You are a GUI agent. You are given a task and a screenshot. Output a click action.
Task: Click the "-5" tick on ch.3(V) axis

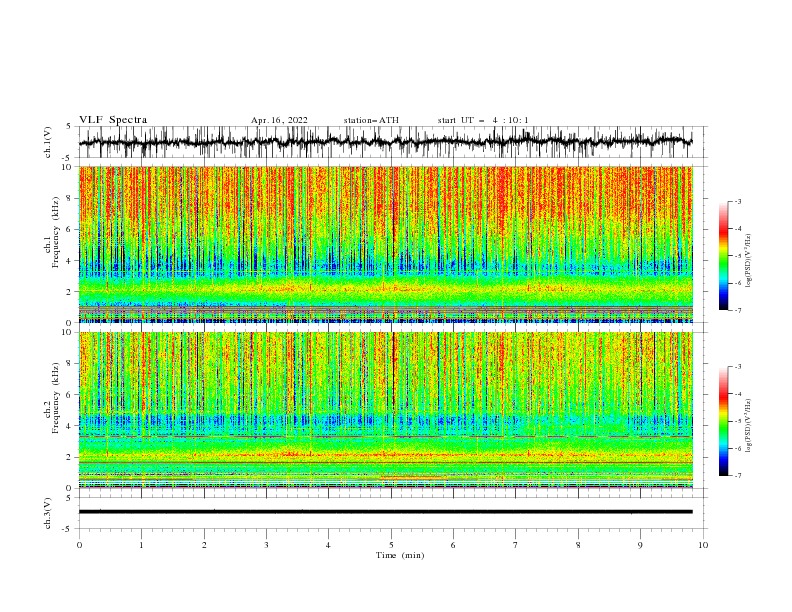click(67, 529)
